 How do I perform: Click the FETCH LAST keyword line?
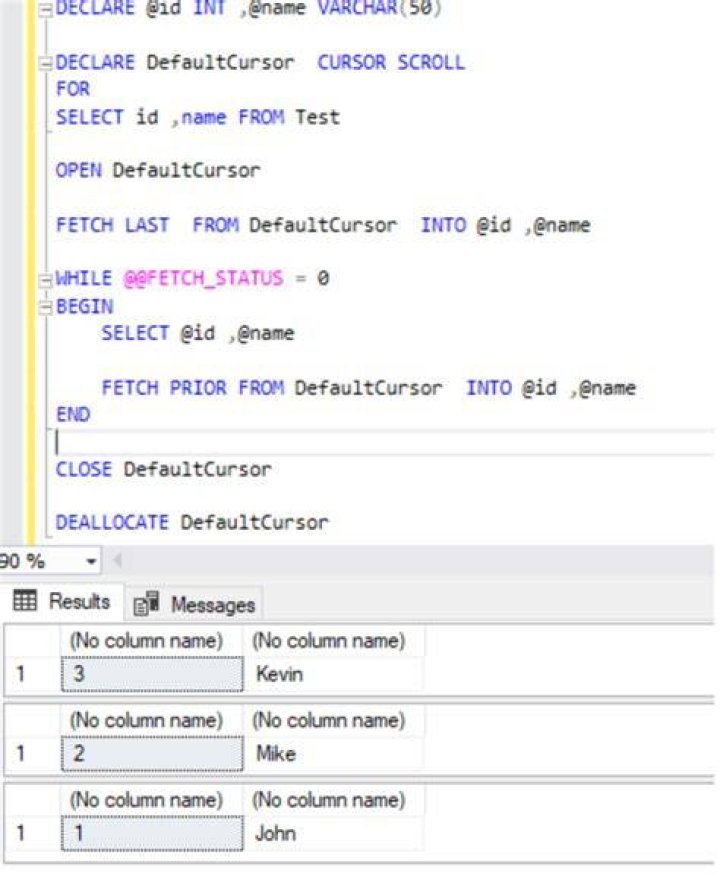point(323,225)
